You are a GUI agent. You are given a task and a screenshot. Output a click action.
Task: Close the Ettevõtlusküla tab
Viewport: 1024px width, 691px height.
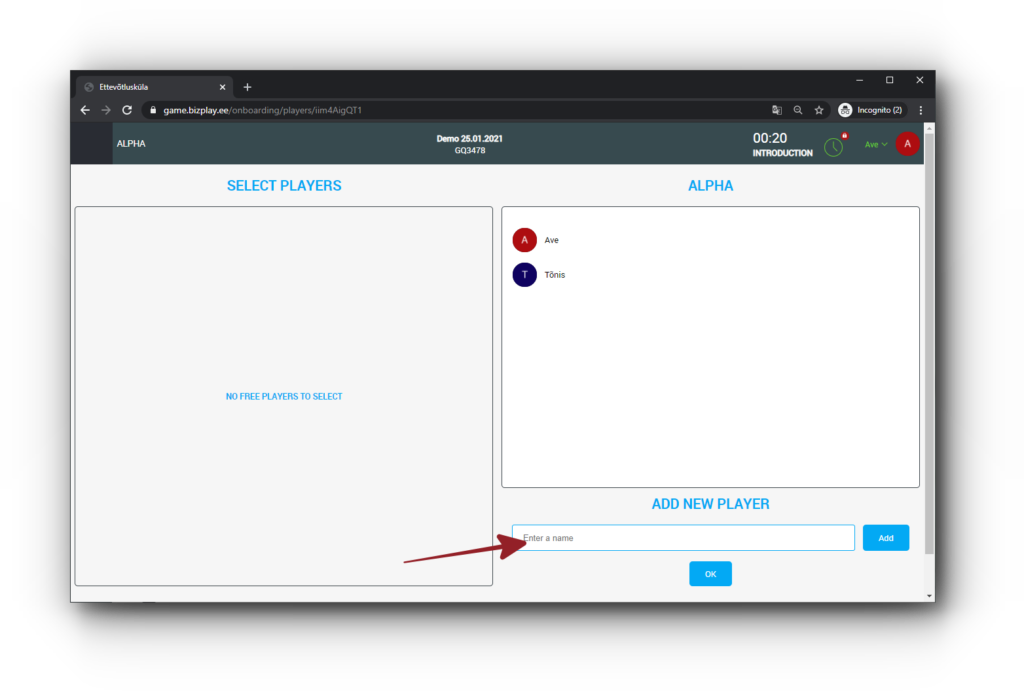tap(222, 87)
